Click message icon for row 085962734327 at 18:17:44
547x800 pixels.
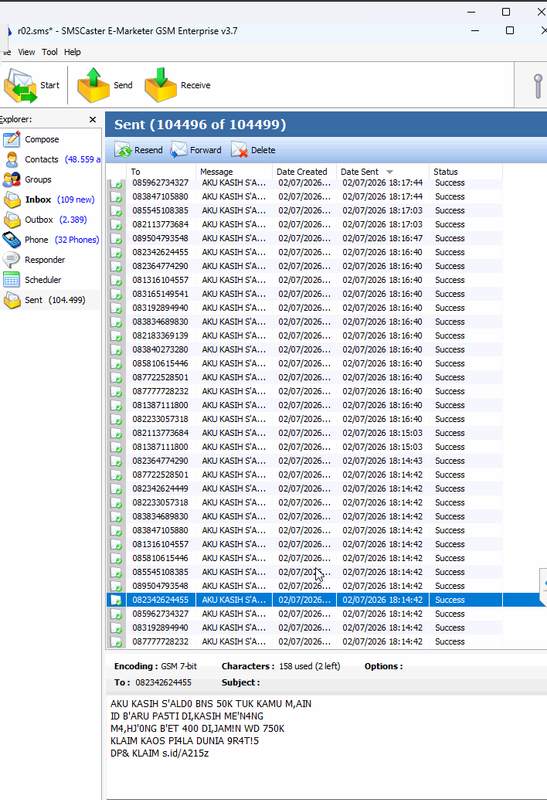116,183
